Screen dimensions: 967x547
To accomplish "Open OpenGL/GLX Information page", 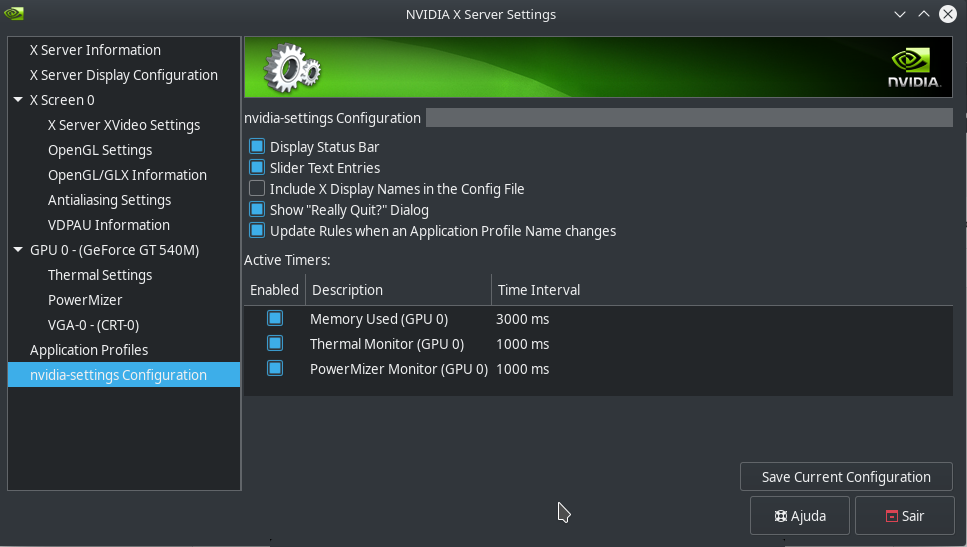I will (128, 175).
